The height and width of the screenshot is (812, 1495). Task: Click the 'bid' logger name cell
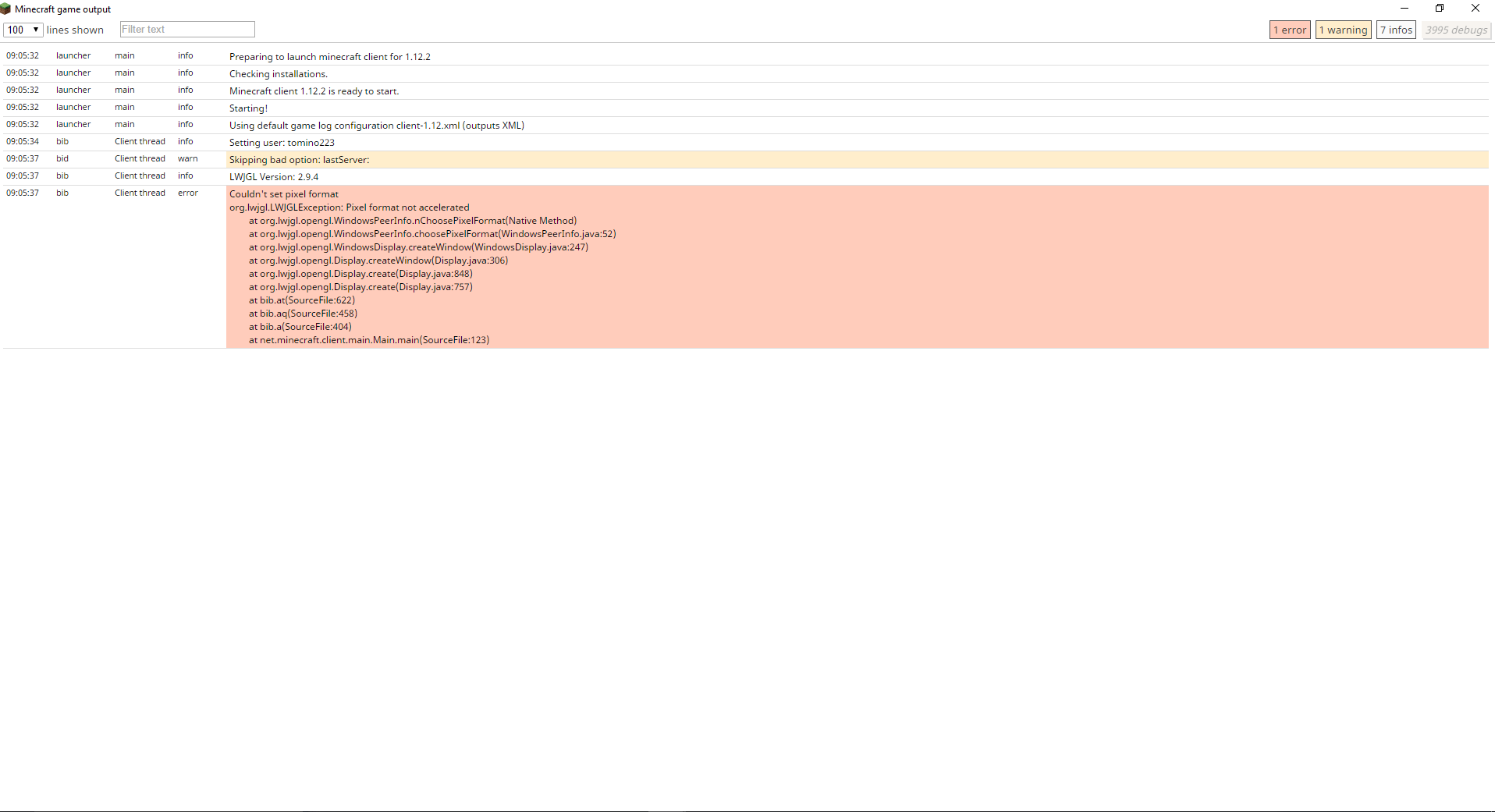point(62,158)
